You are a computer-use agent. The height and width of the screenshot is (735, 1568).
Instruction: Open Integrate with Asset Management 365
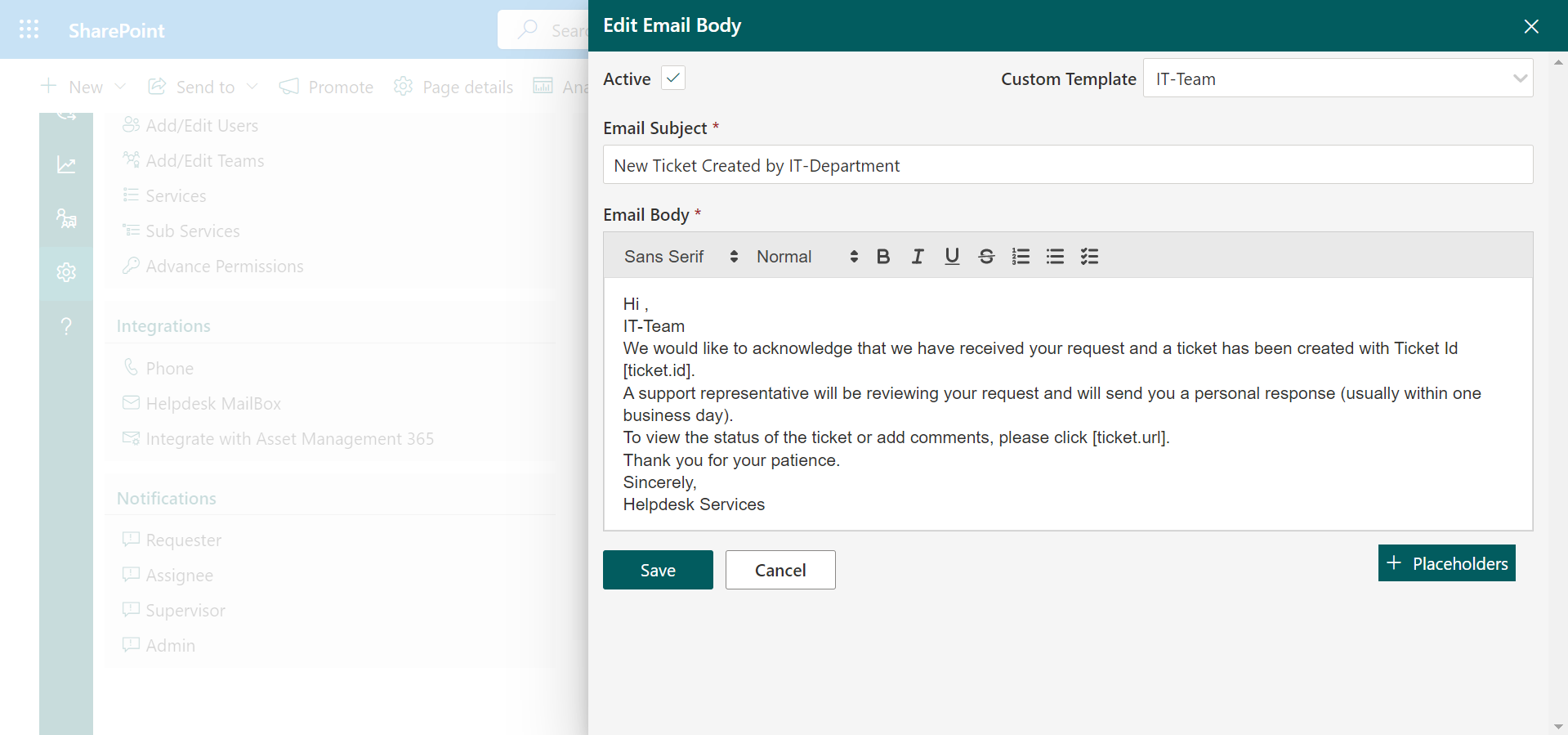tap(278, 438)
